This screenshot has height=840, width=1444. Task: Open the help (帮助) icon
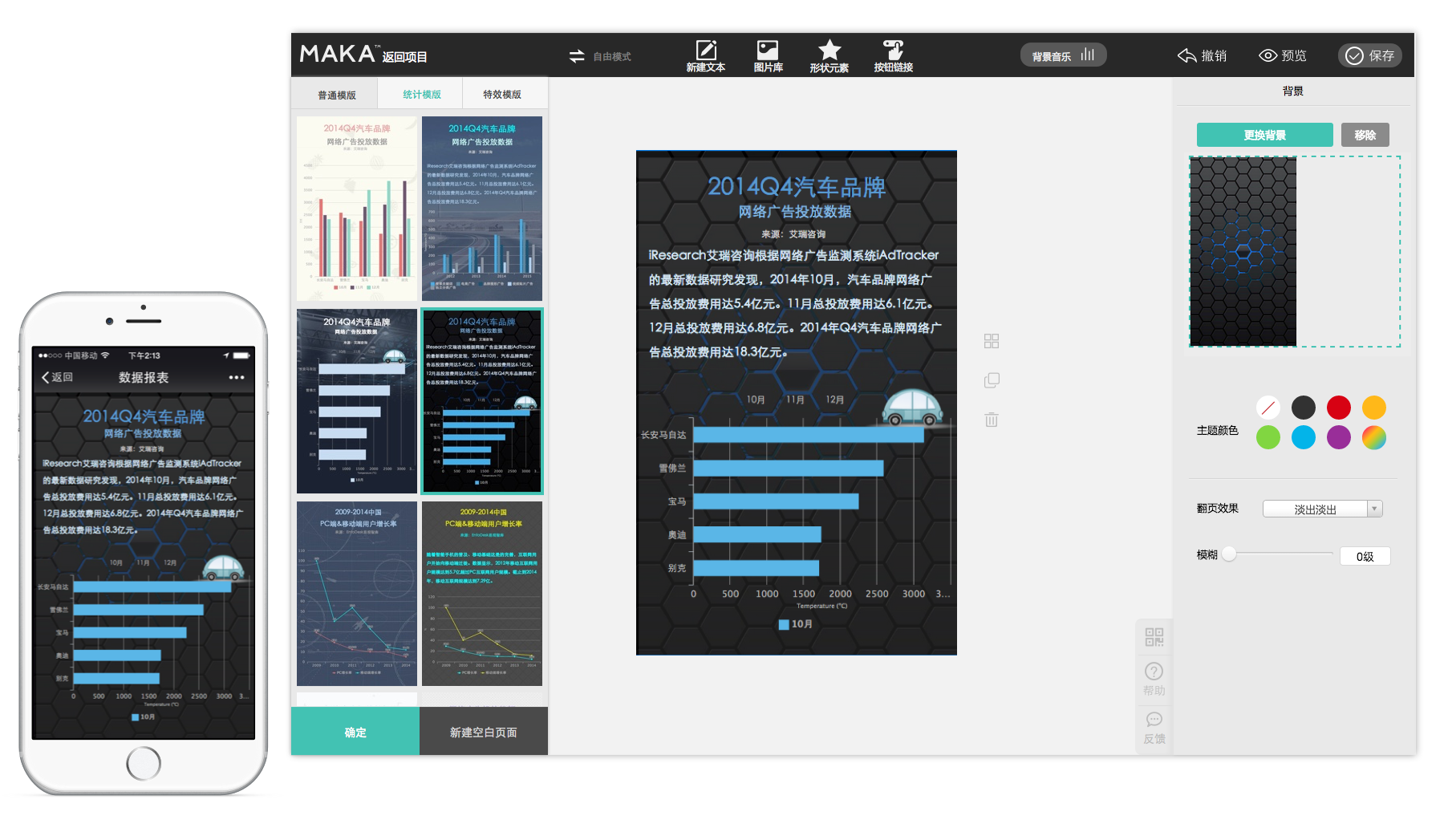click(x=1154, y=679)
